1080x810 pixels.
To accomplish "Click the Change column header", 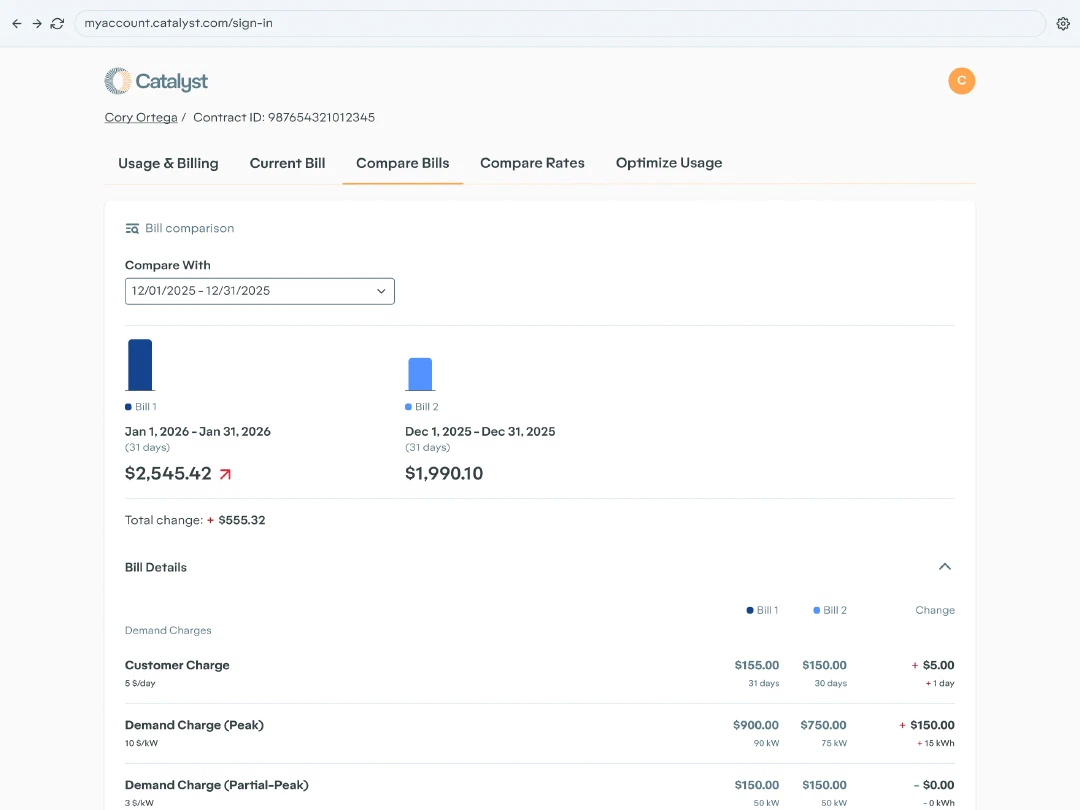I will pos(935,610).
